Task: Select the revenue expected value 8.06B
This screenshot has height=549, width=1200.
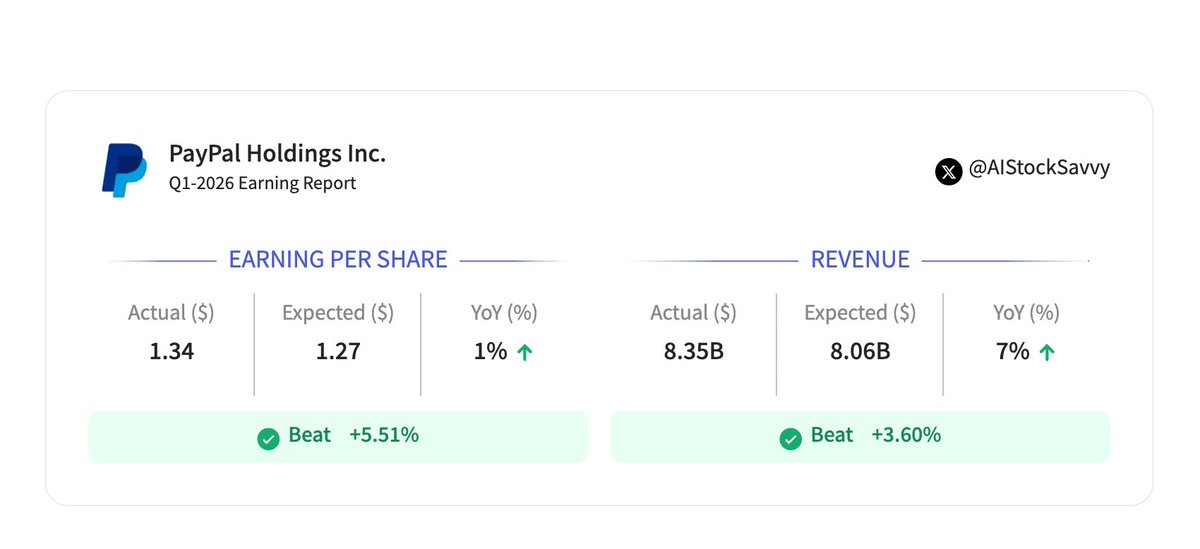Action: click(x=860, y=352)
